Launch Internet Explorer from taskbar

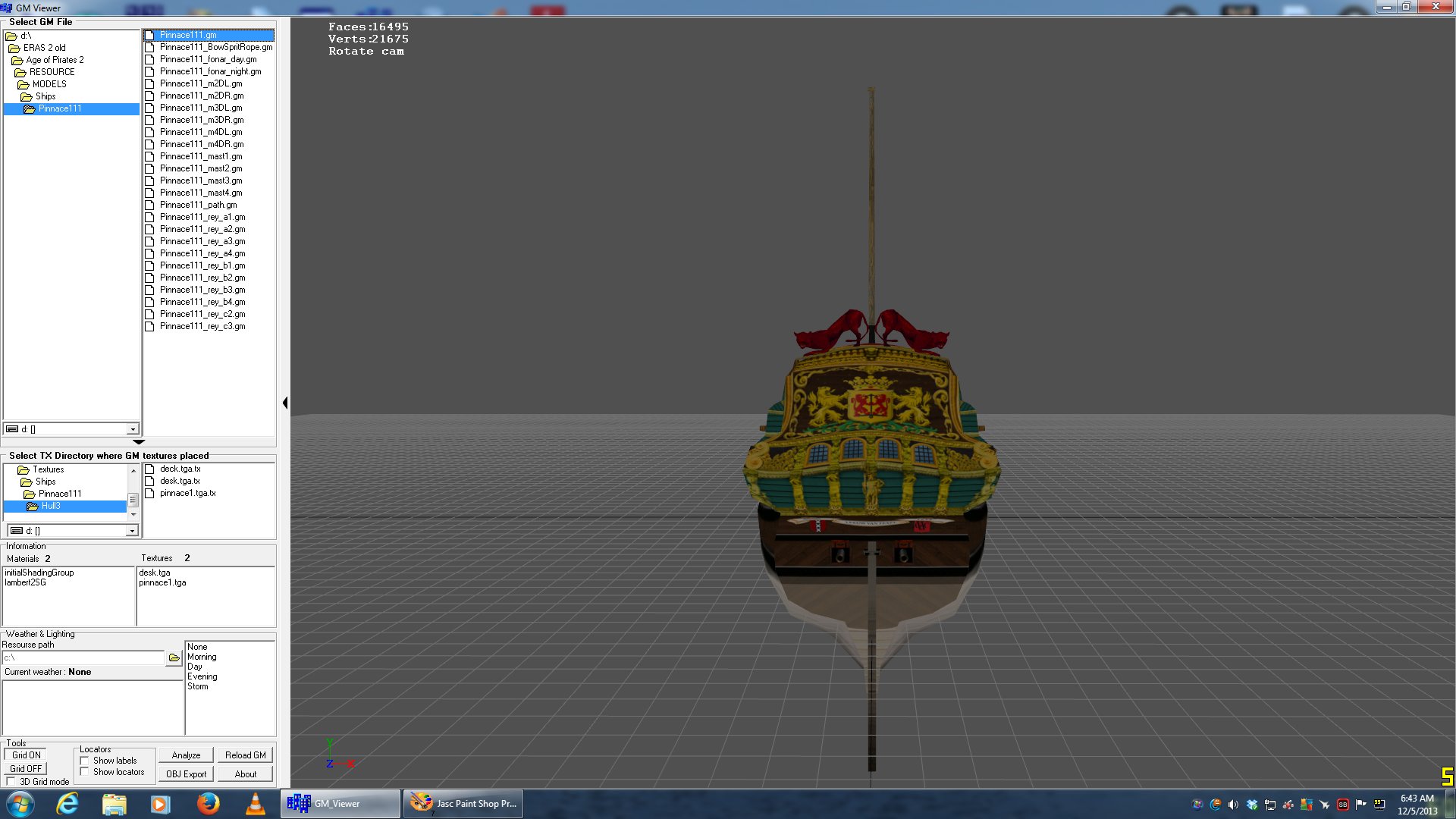(x=67, y=804)
